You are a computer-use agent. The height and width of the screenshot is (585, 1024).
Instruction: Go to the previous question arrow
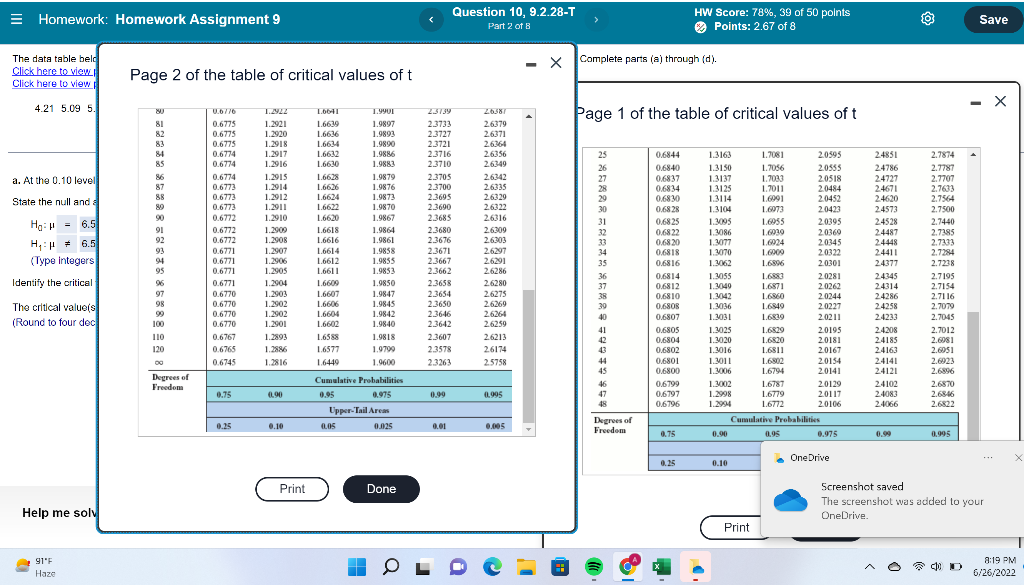(430, 20)
